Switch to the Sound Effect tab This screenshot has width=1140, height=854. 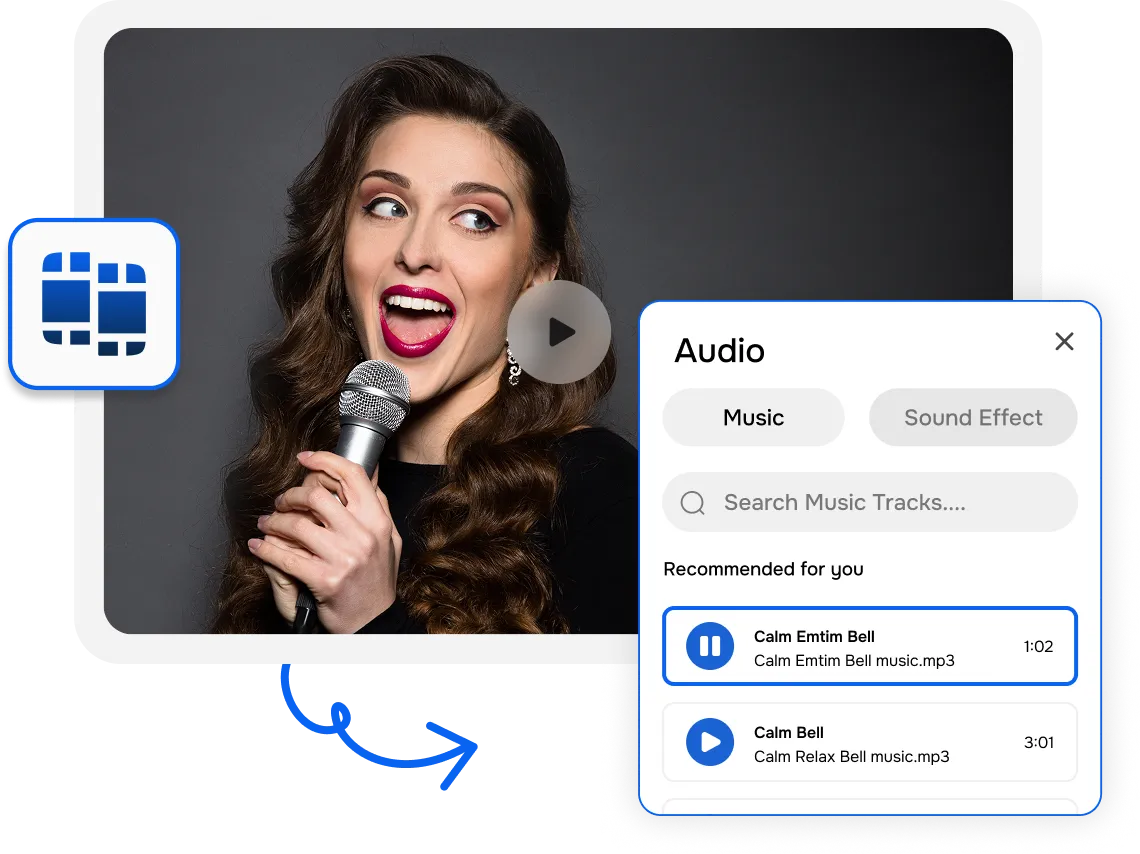coord(973,417)
